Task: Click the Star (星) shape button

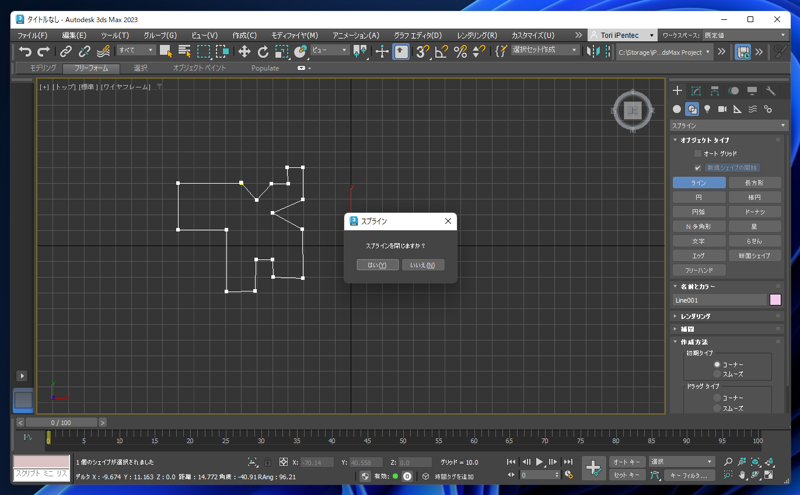Action: (755, 226)
